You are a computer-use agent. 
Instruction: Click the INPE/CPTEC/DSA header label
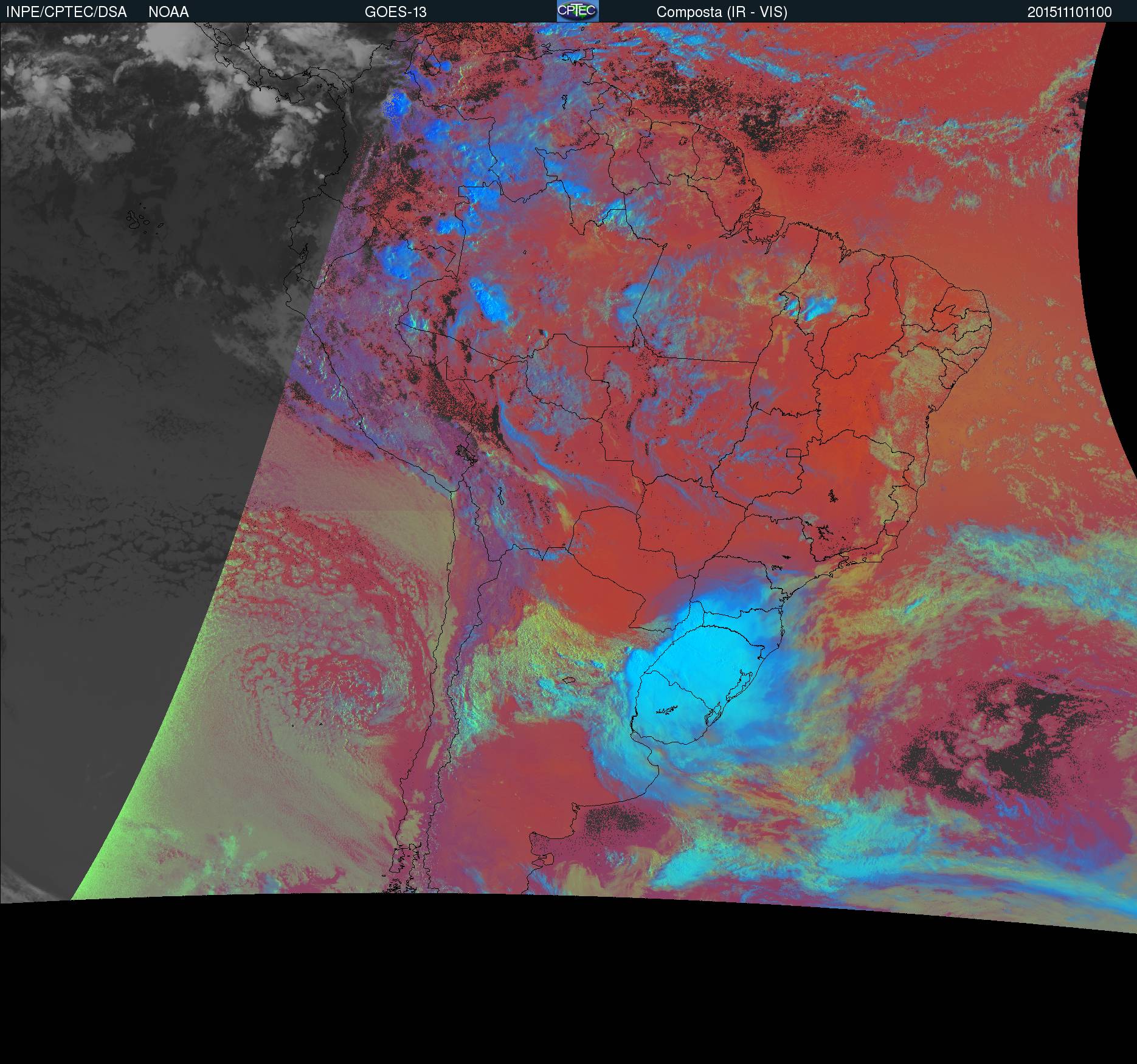click(66, 12)
